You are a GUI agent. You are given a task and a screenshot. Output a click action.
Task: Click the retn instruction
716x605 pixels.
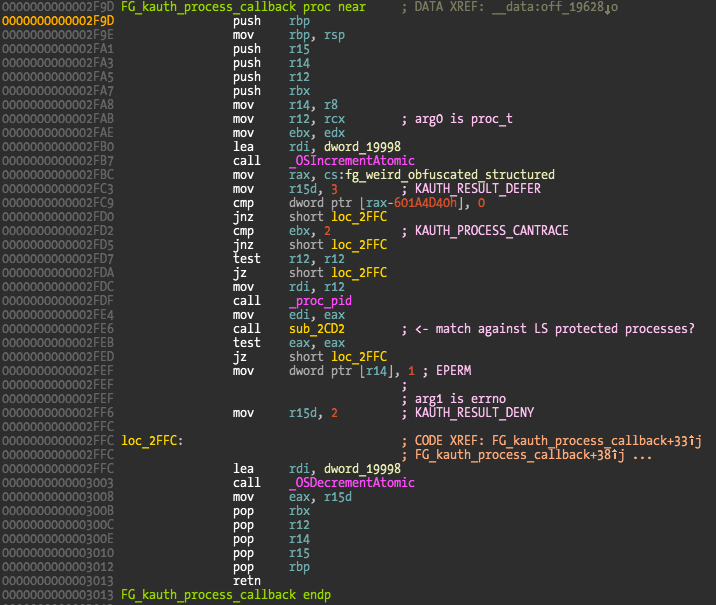[x=247, y=580]
